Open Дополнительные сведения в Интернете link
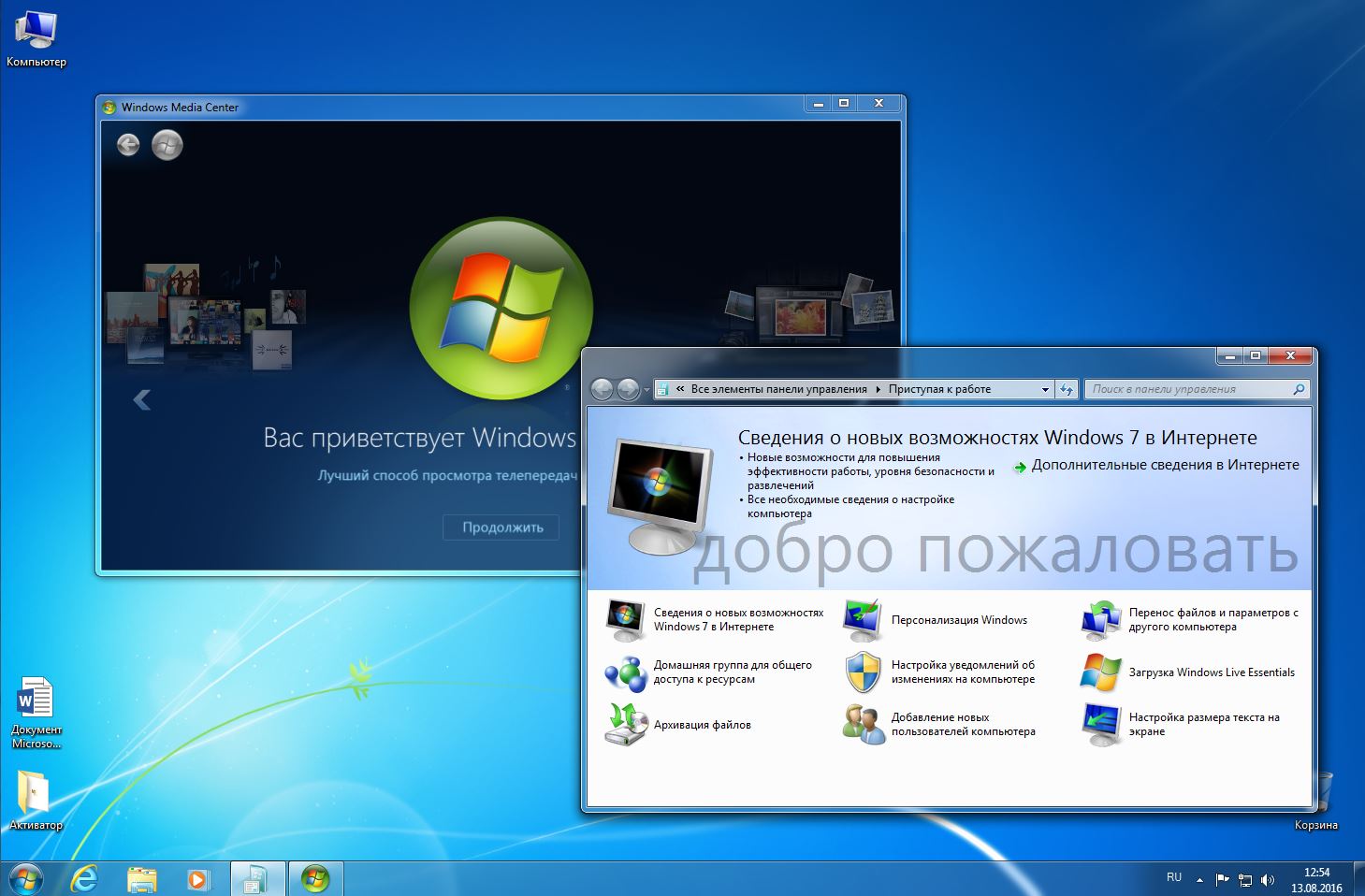Viewport: 1365px width, 896px height. 1165,465
